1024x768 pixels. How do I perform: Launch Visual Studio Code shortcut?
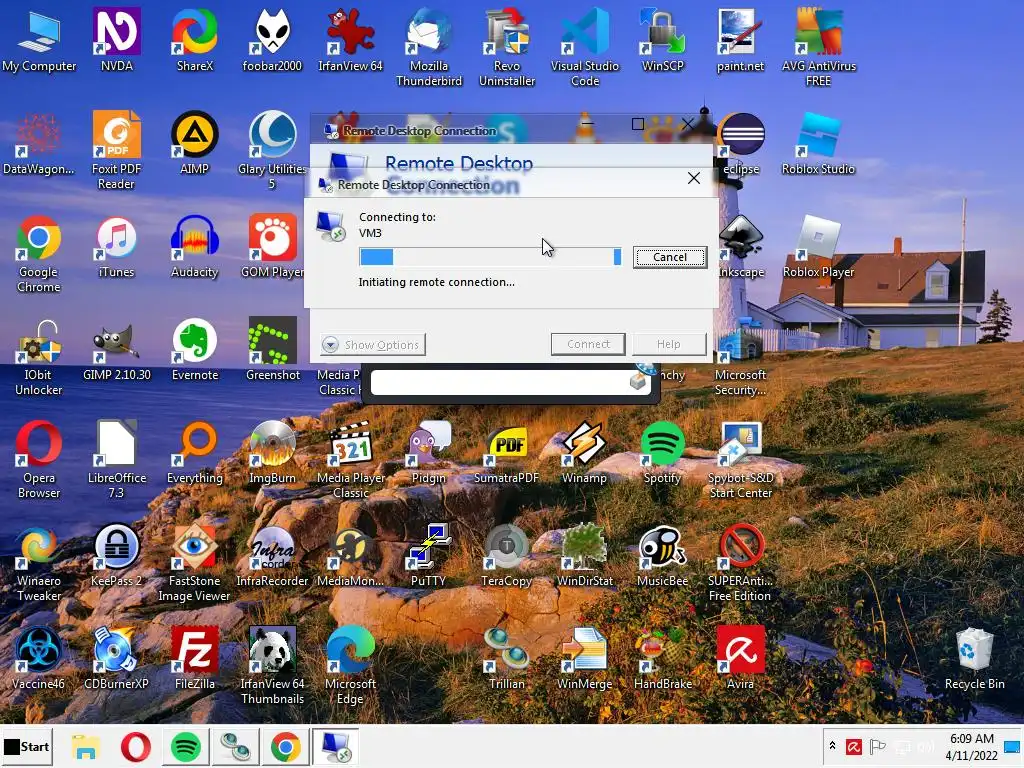tap(584, 47)
